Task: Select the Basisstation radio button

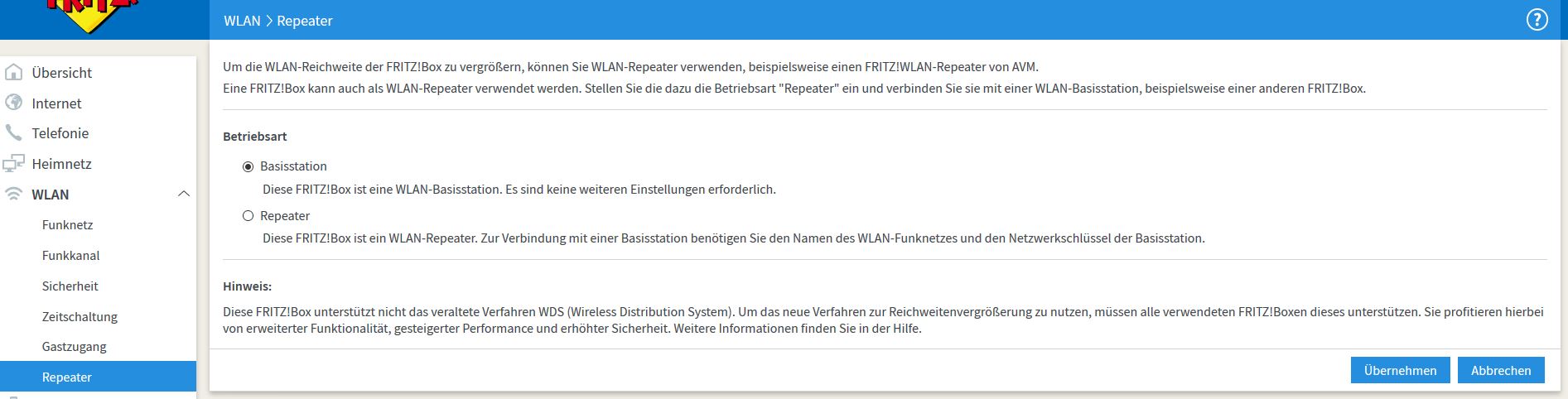Action: click(x=248, y=166)
